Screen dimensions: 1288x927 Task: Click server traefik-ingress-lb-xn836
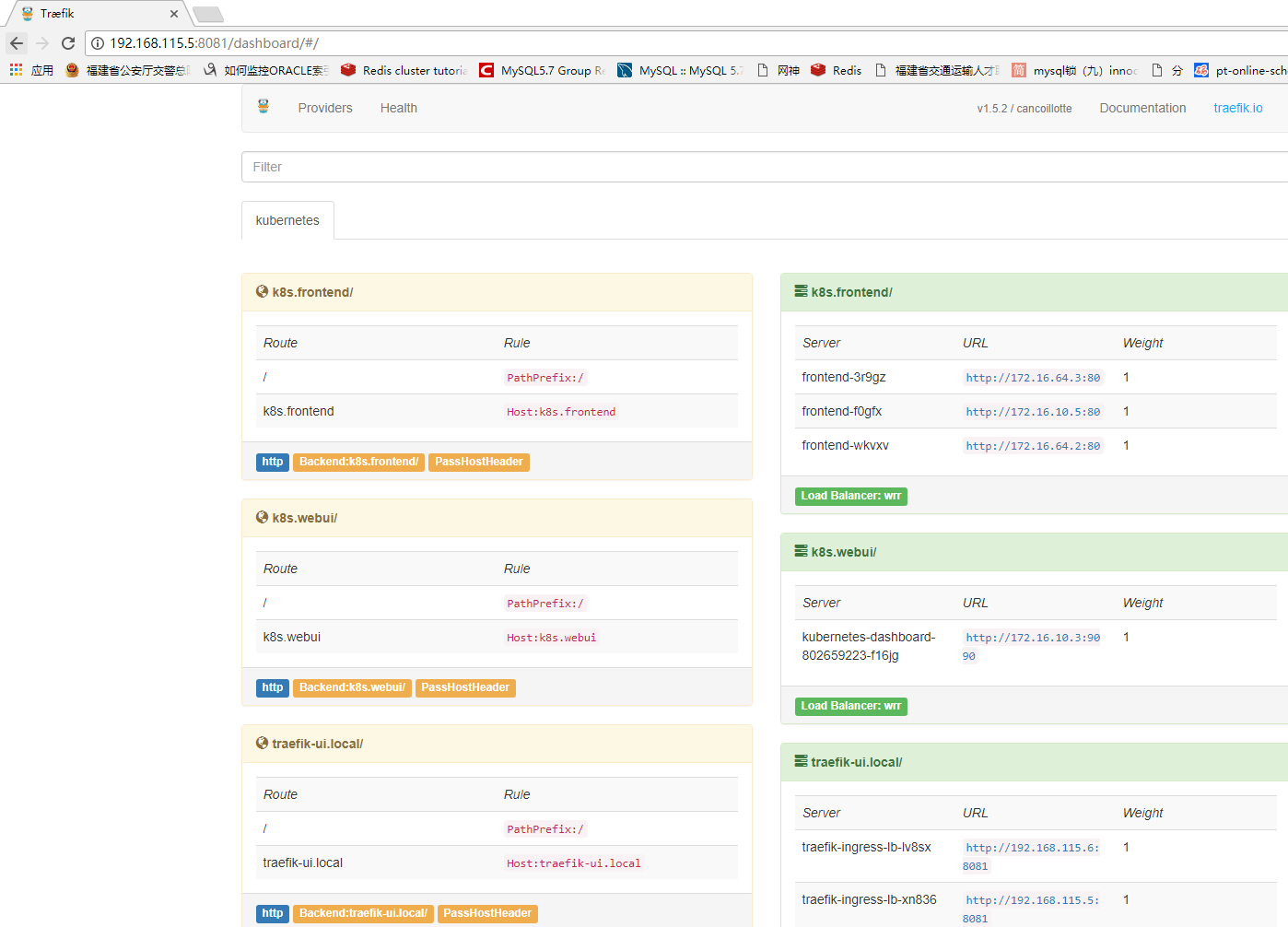(870, 900)
